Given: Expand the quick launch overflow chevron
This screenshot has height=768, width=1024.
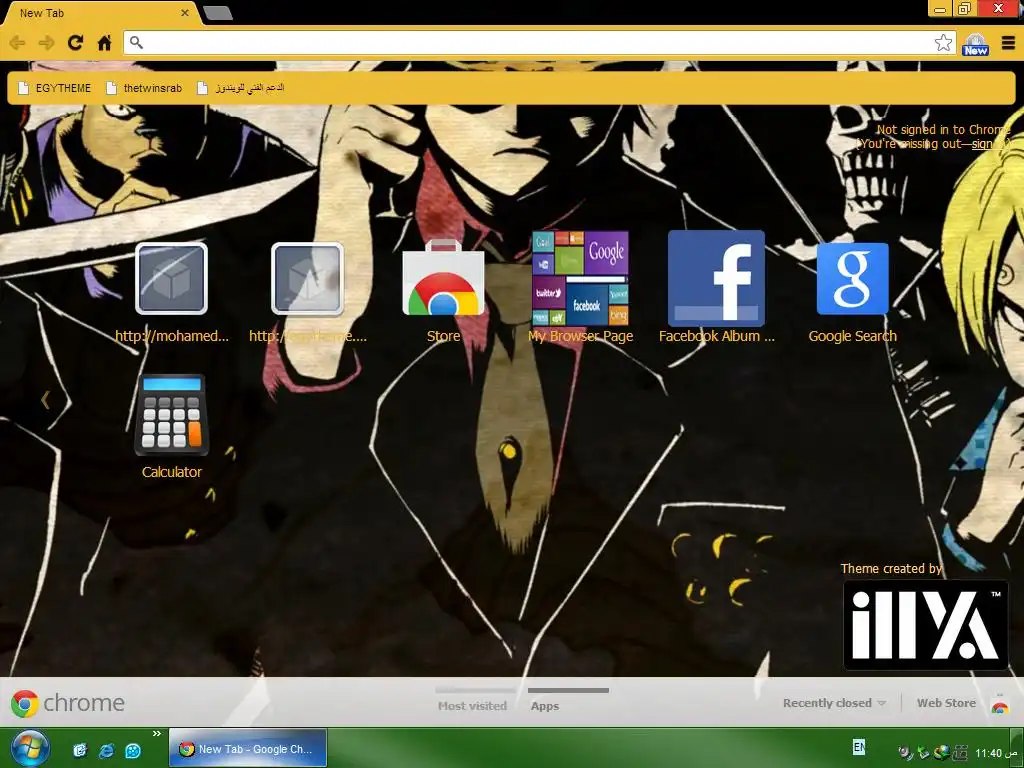Looking at the screenshot, I should (x=157, y=733).
